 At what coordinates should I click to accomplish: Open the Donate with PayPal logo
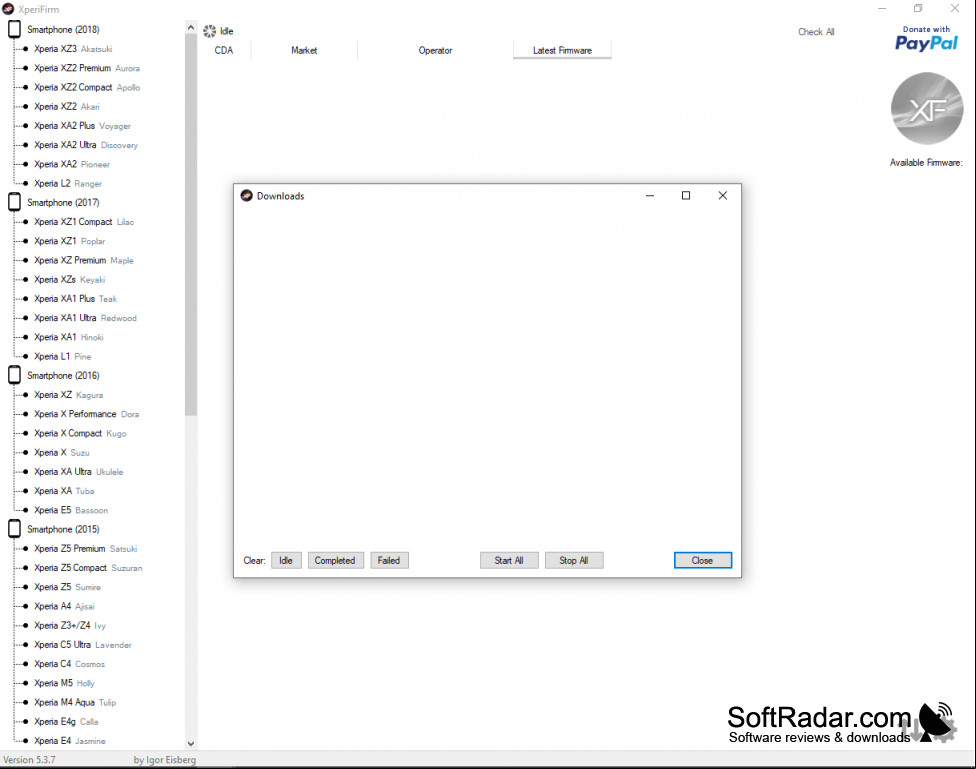[x=926, y=39]
